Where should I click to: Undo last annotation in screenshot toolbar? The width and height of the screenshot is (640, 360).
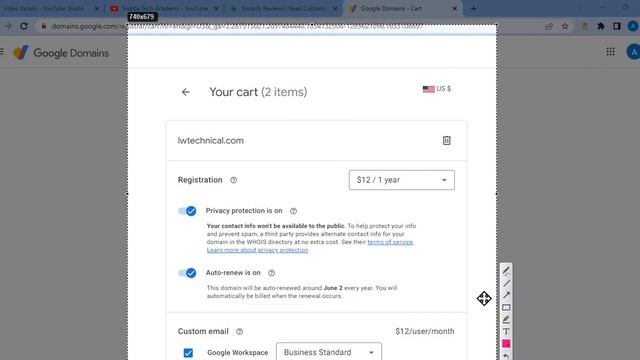[x=506, y=356]
